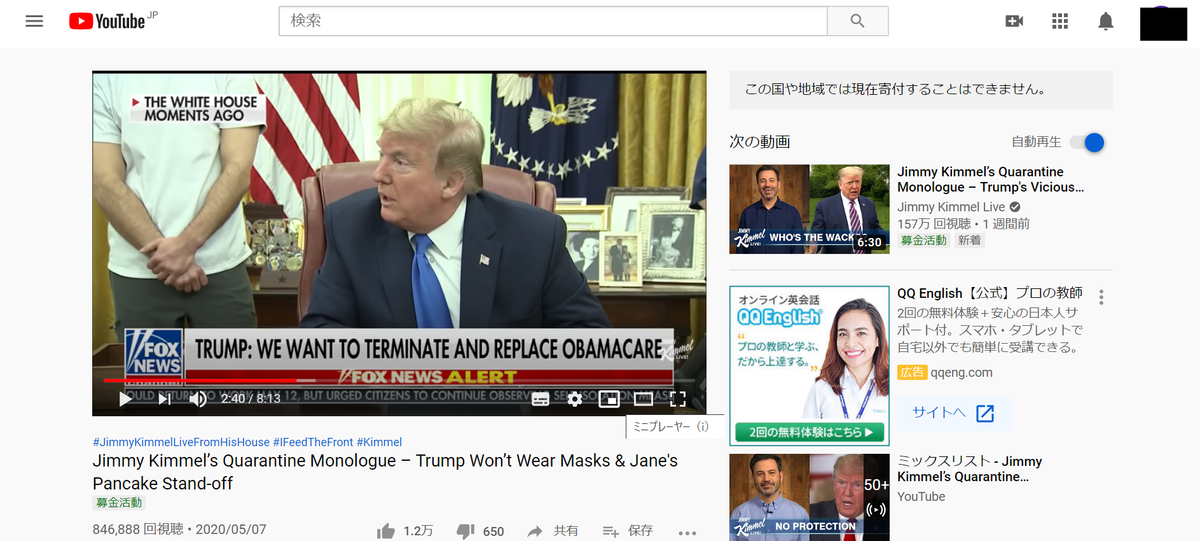
Task: Open the notifications bell
Action: coord(1106,21)
